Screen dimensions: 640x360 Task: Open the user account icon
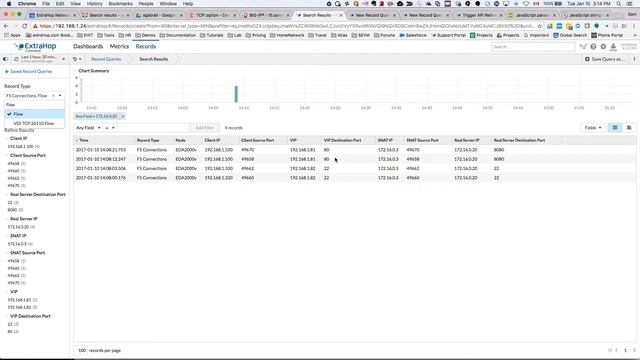[x=613, y=47]
